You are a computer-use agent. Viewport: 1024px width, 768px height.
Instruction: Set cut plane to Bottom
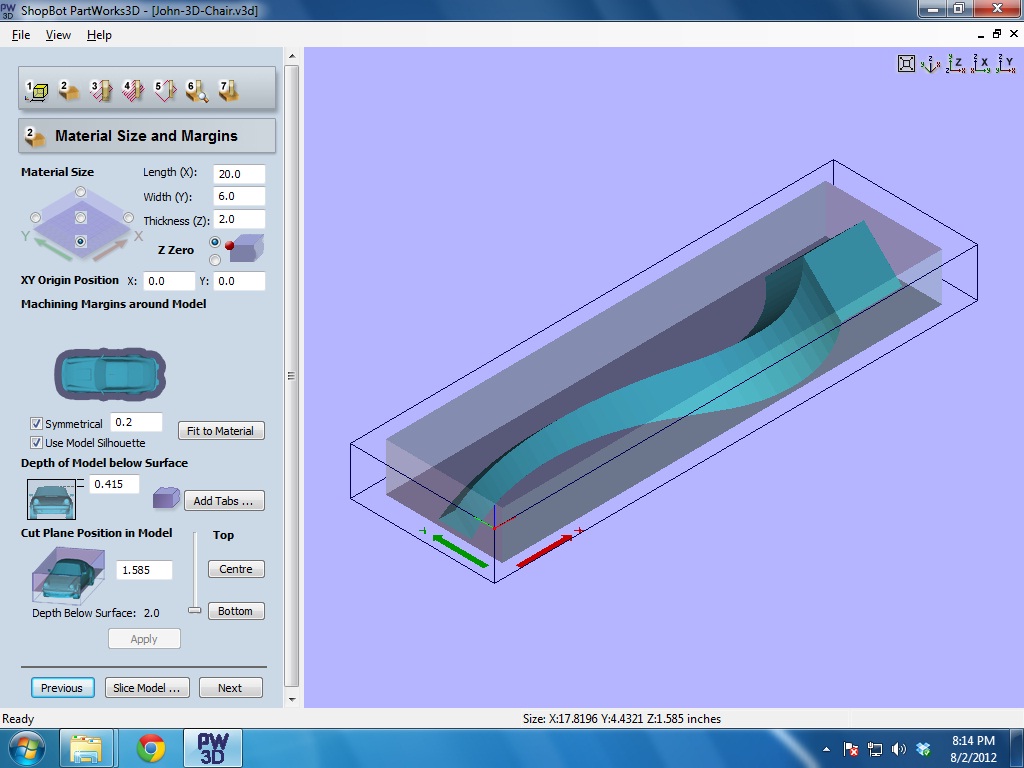pyautogui.click(x=236, y=611)
